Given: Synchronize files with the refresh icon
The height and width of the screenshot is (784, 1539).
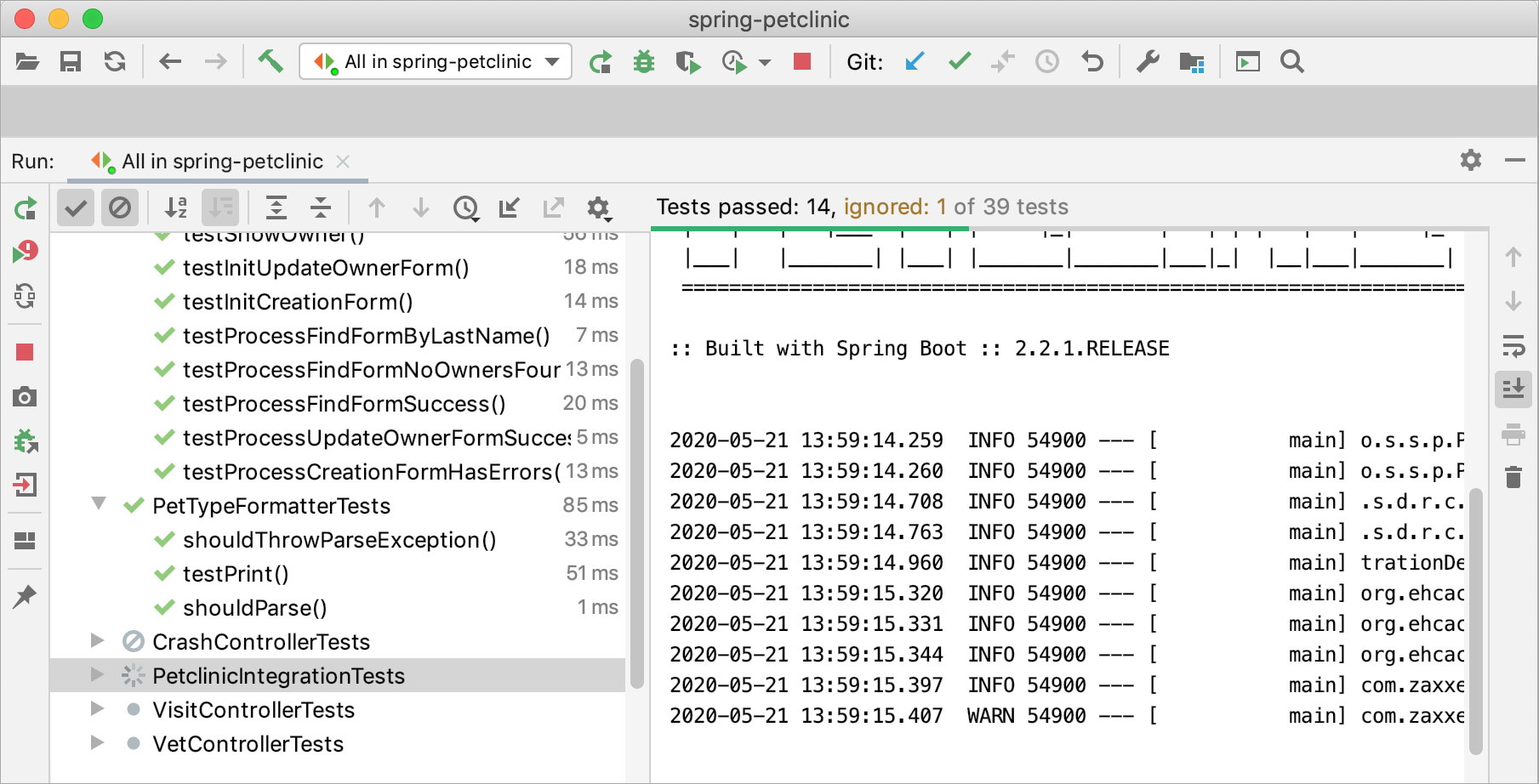Looking at the screenshot, I should (115, 61).
